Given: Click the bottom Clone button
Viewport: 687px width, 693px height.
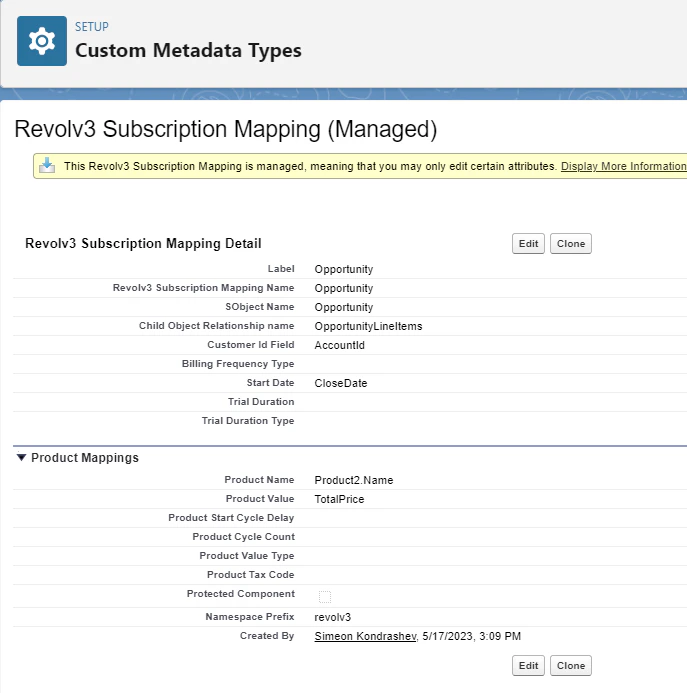Looking at the screenshot, I should tap(571, 666).
